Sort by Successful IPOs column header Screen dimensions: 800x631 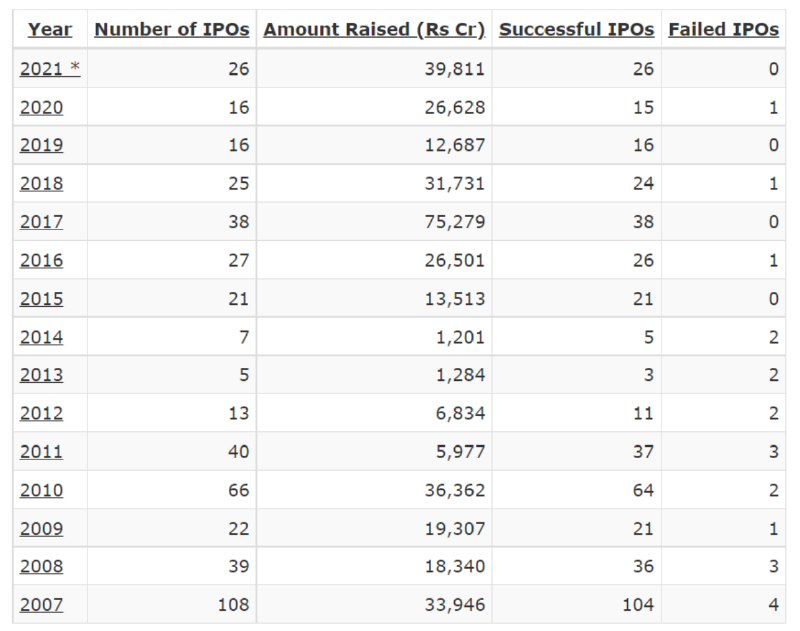click(576, 30)
